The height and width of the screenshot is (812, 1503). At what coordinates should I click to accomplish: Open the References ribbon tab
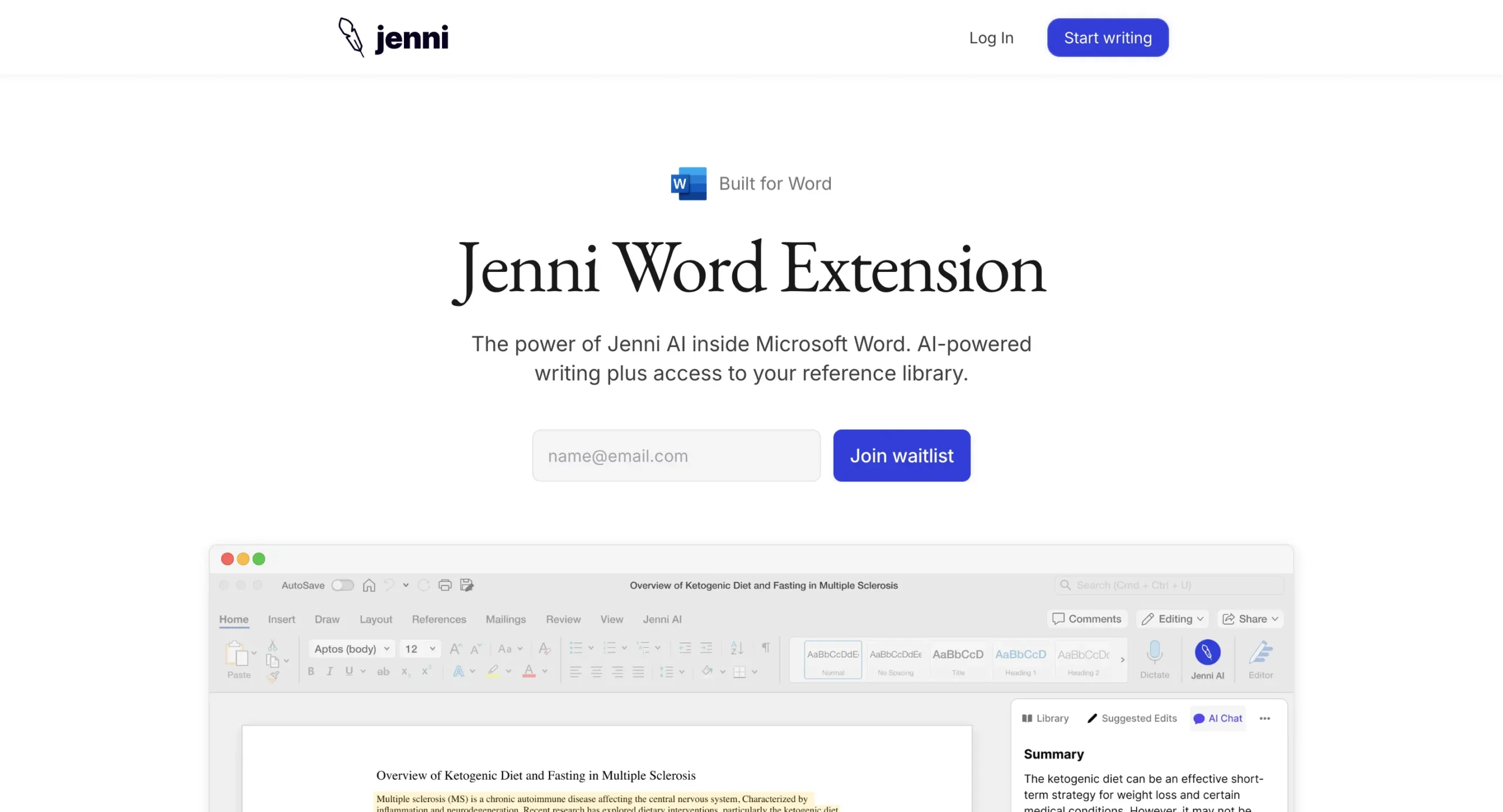point(439,619)
